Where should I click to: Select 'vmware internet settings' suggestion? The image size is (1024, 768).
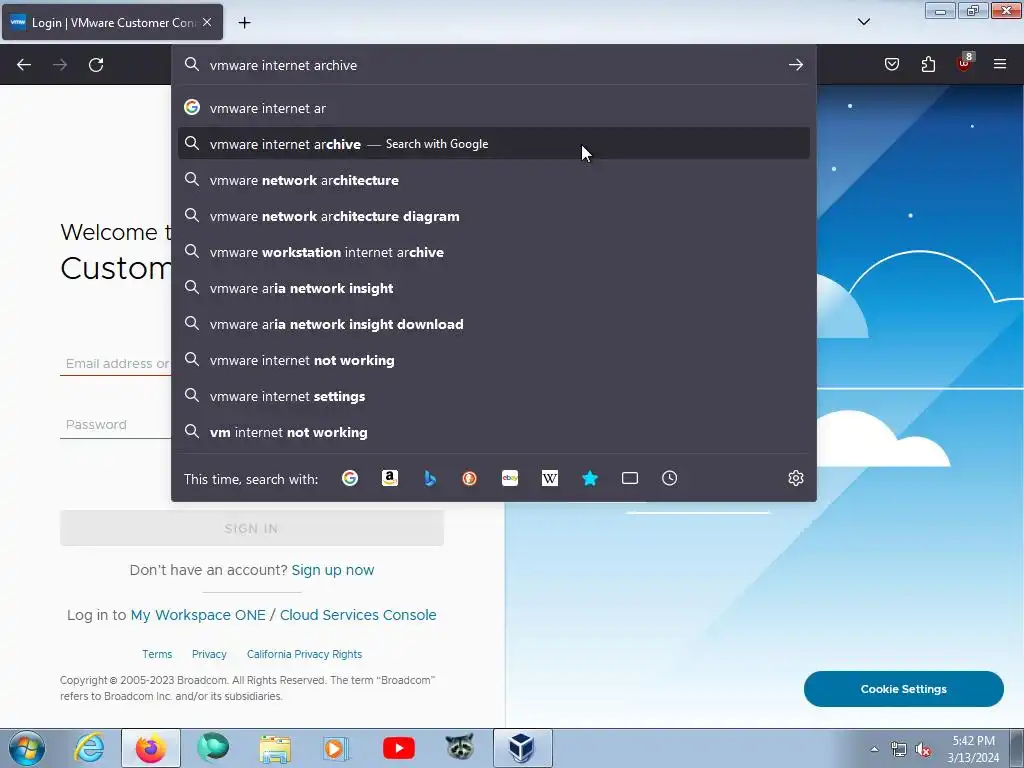(494, 396)
